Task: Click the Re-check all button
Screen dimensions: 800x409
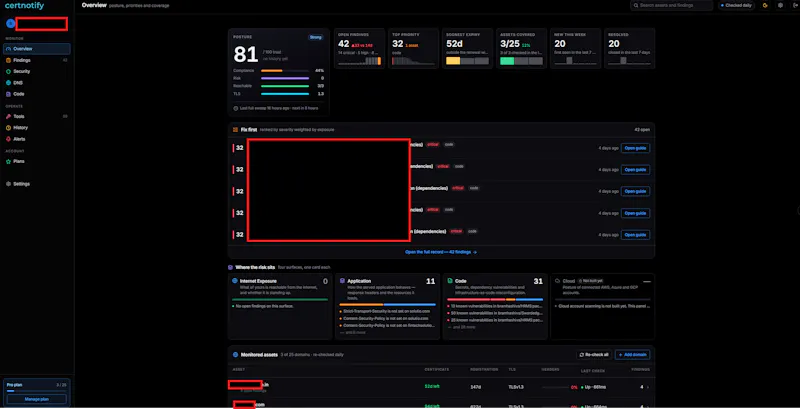Action: 594,354
